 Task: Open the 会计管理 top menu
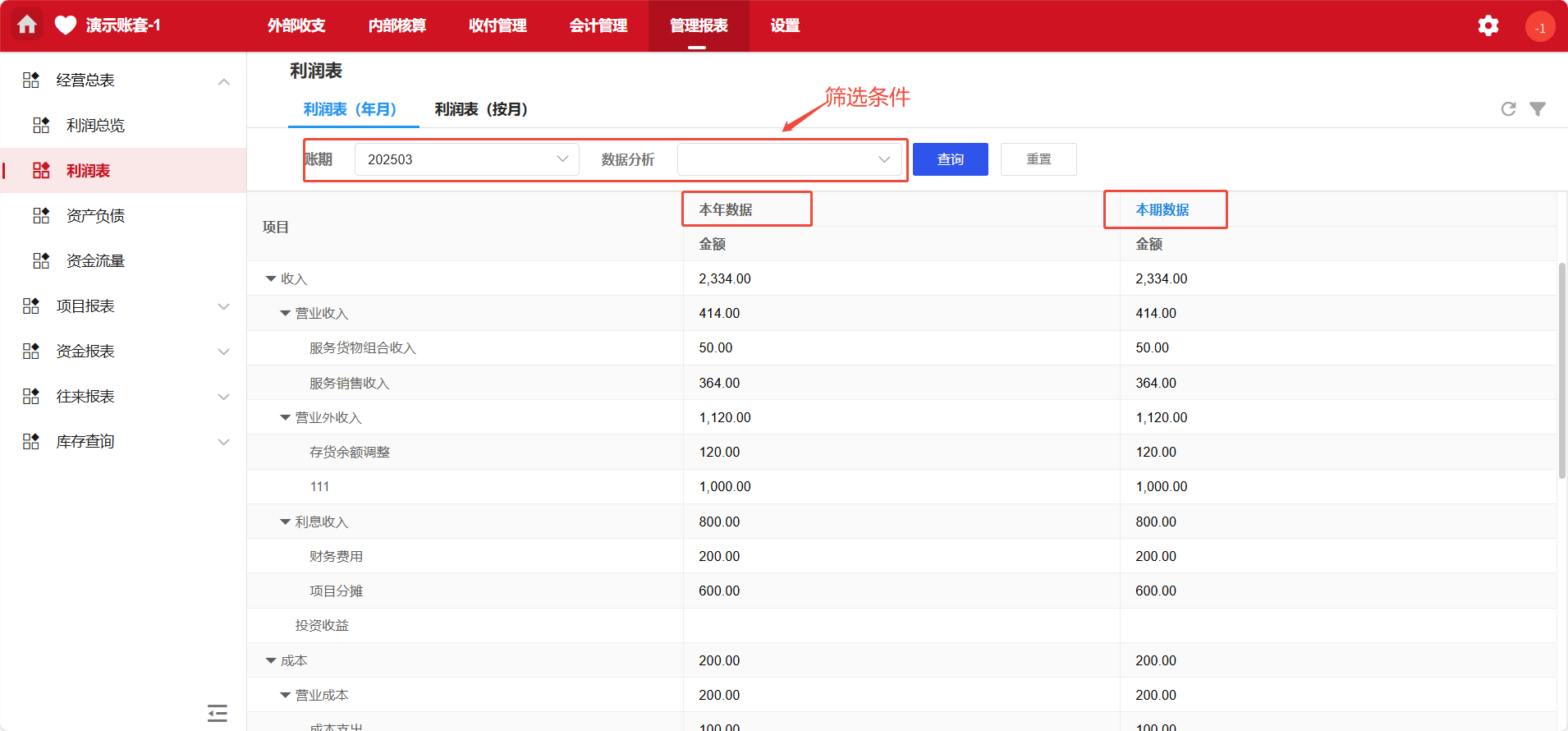[x=598, y=26]
